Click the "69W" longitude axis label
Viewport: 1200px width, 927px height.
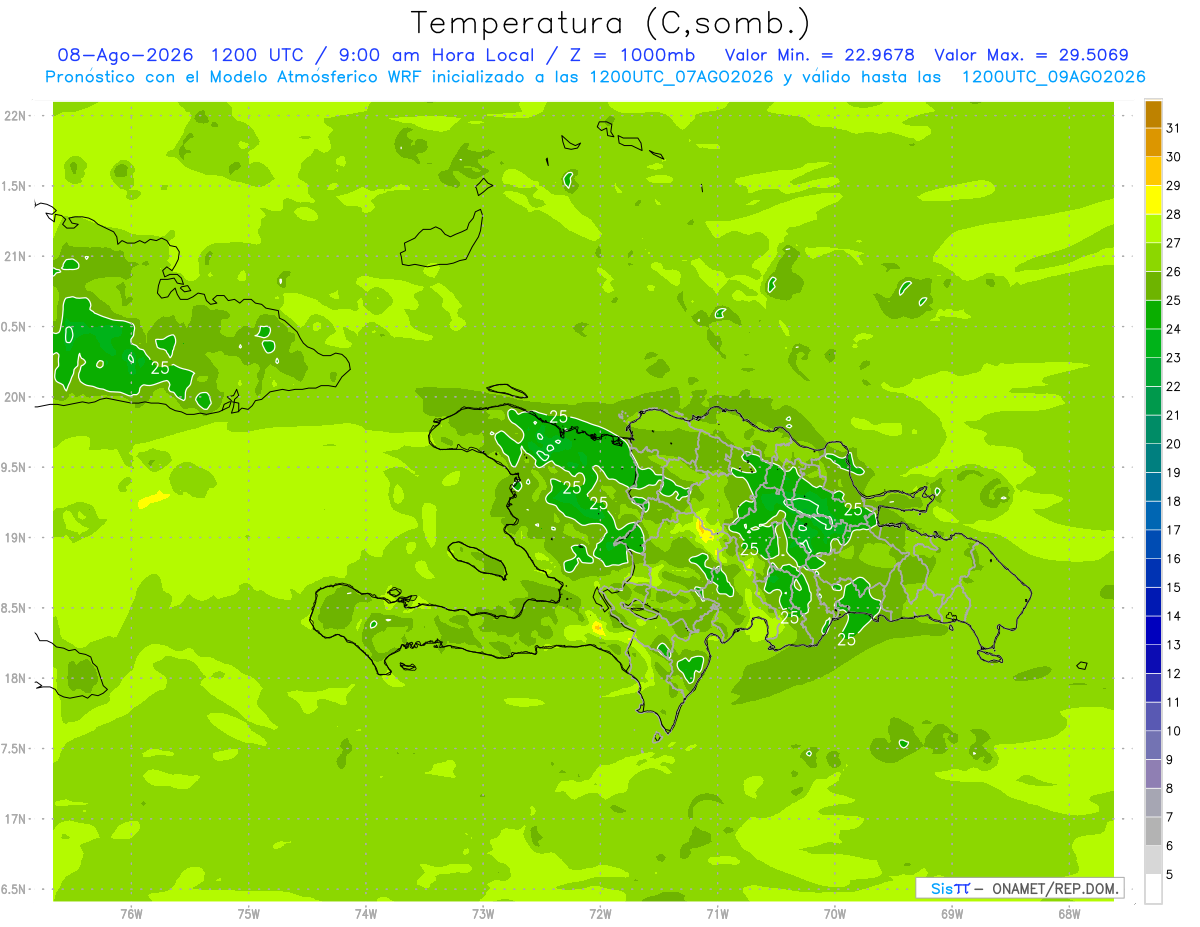coord(952,913)
